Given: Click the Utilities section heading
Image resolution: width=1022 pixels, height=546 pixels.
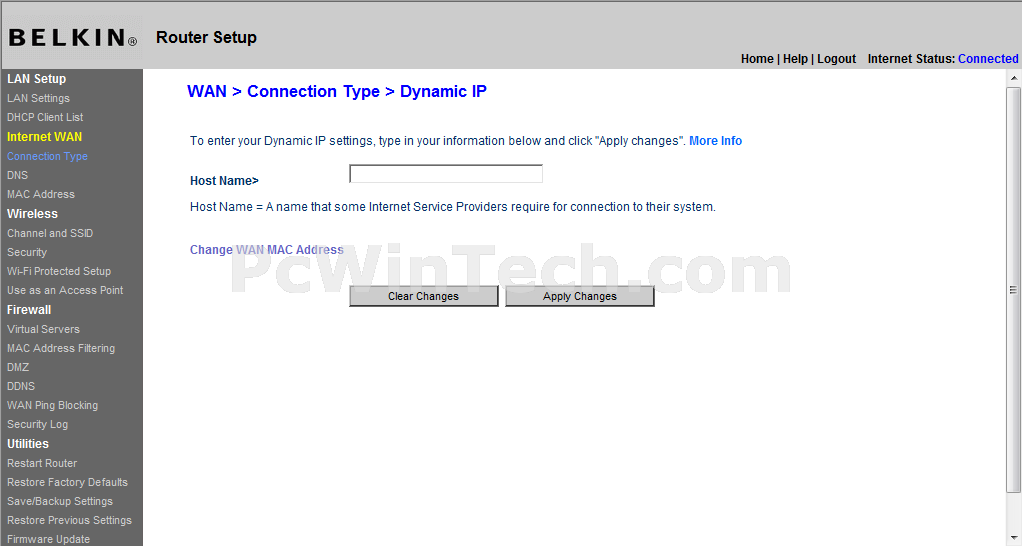Looking at the screenshot, I should [27, 444].
